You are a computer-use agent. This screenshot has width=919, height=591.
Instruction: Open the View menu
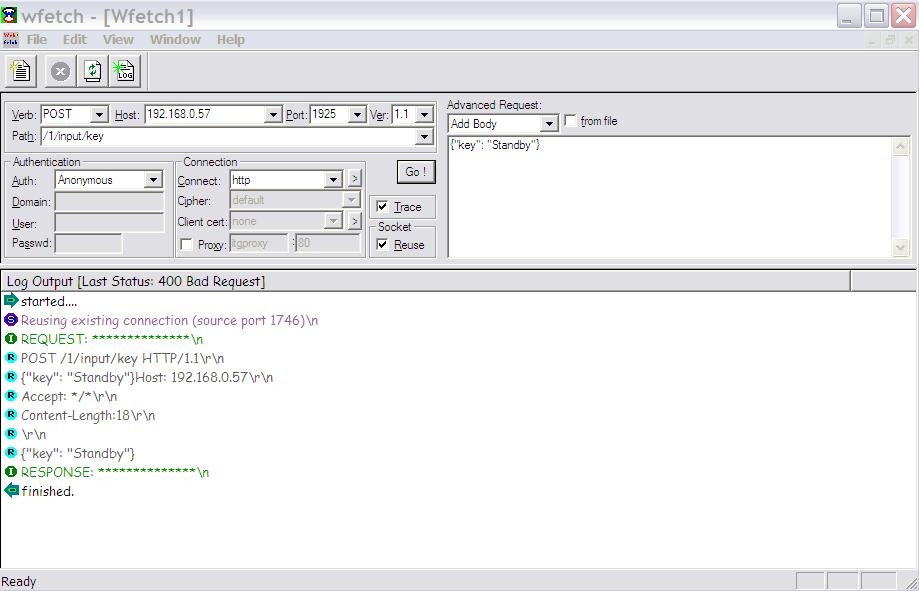click(118, 40)
